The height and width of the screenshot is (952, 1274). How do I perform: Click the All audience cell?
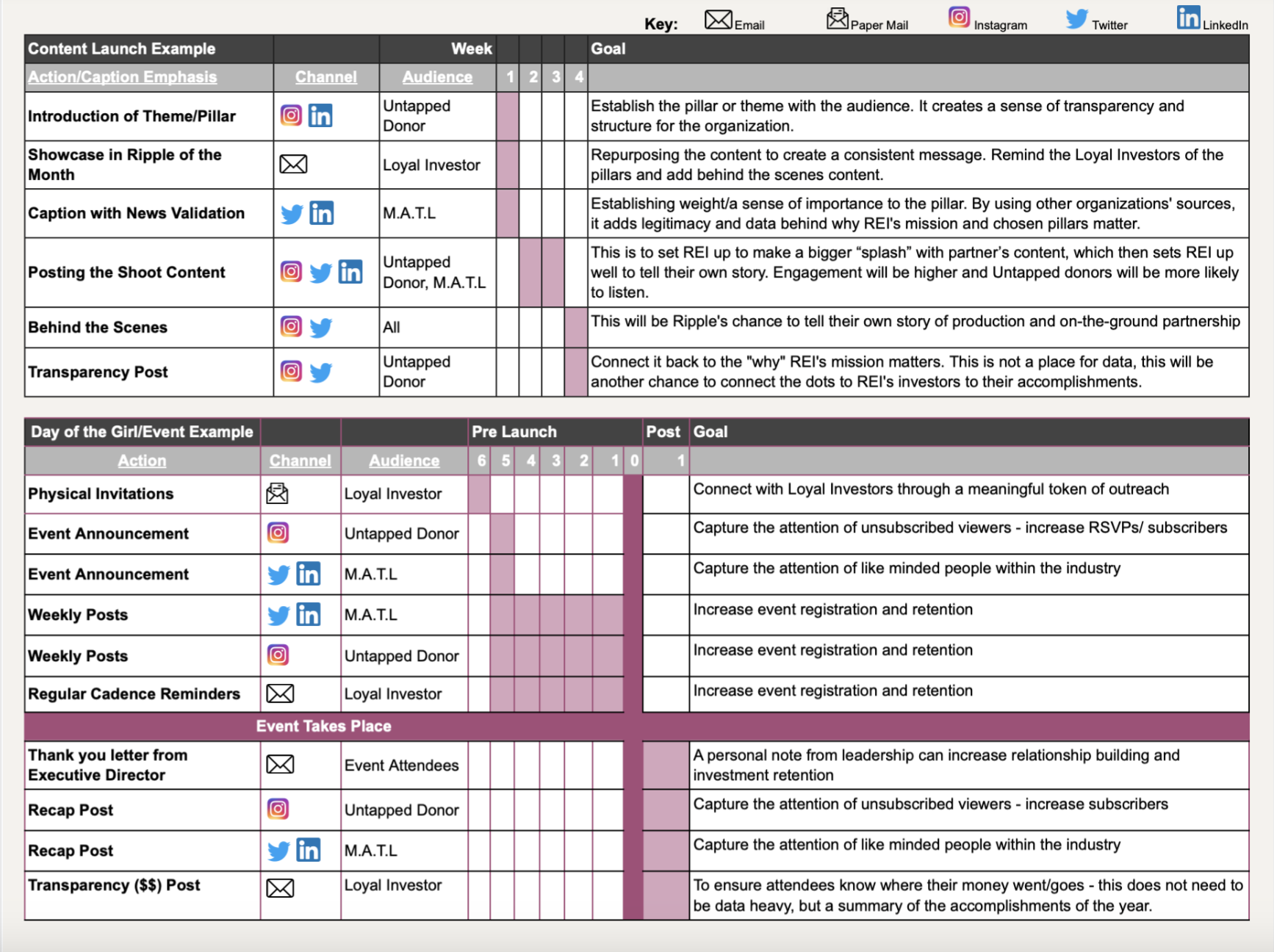(438, 328)
